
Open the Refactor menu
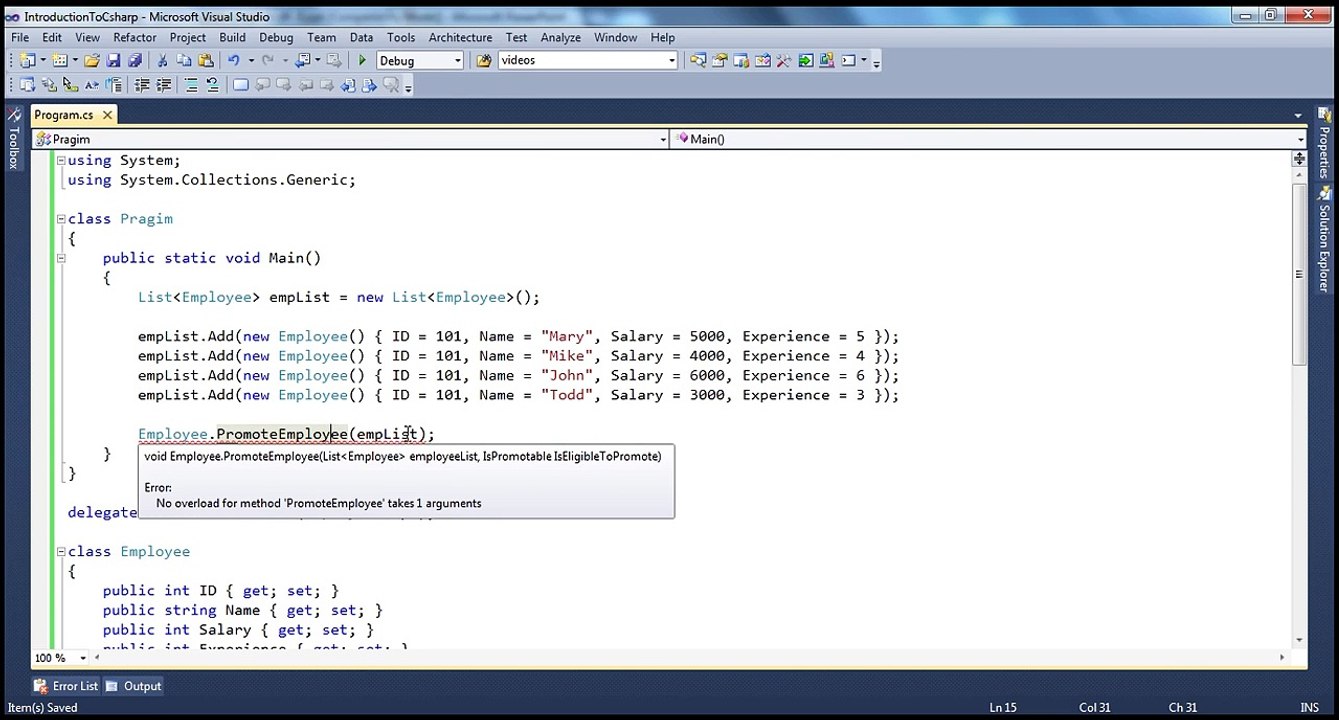tap(135, 37)
